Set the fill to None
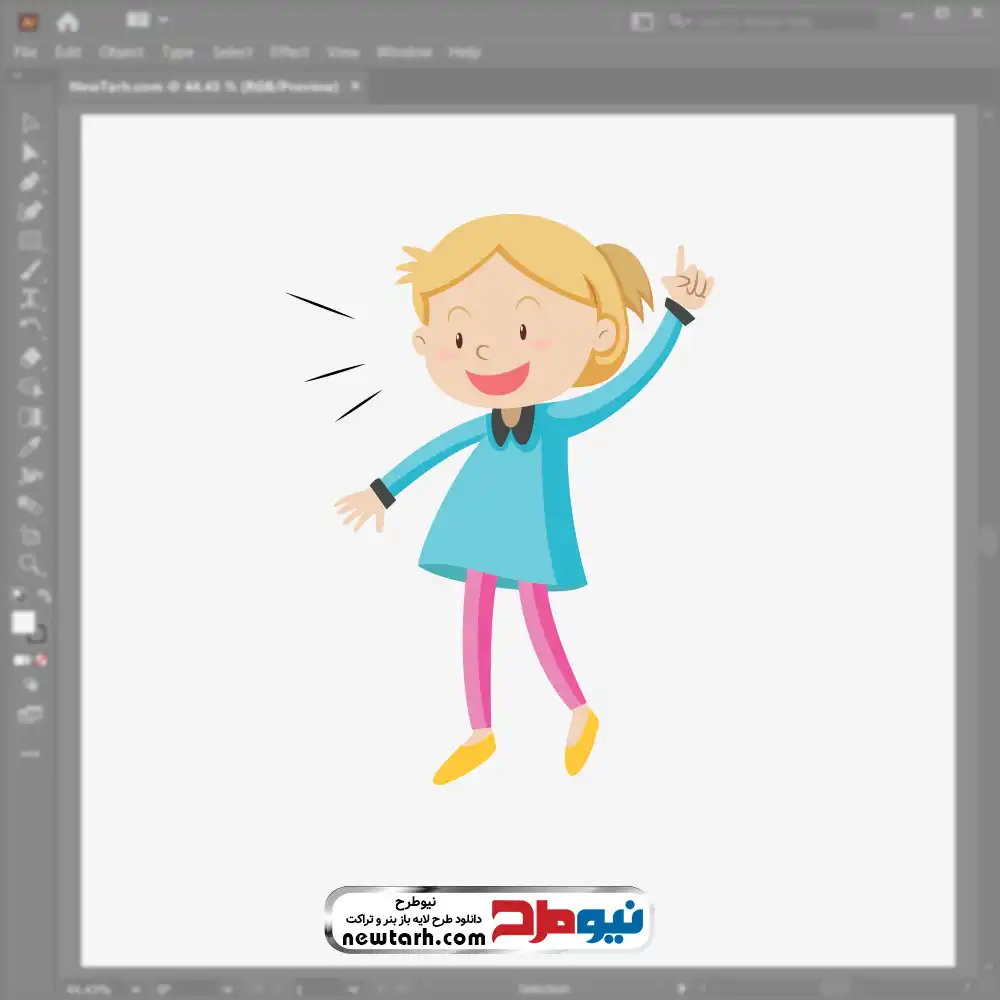Image resolution: width=1000 pixels, height=1000 pixels. [x=43, y=660]
